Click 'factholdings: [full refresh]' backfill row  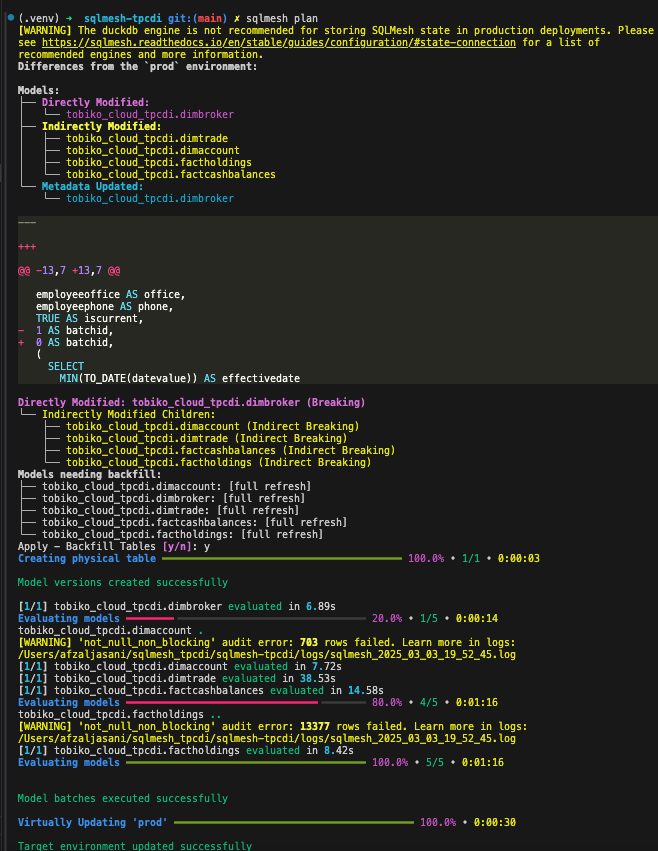182,534
